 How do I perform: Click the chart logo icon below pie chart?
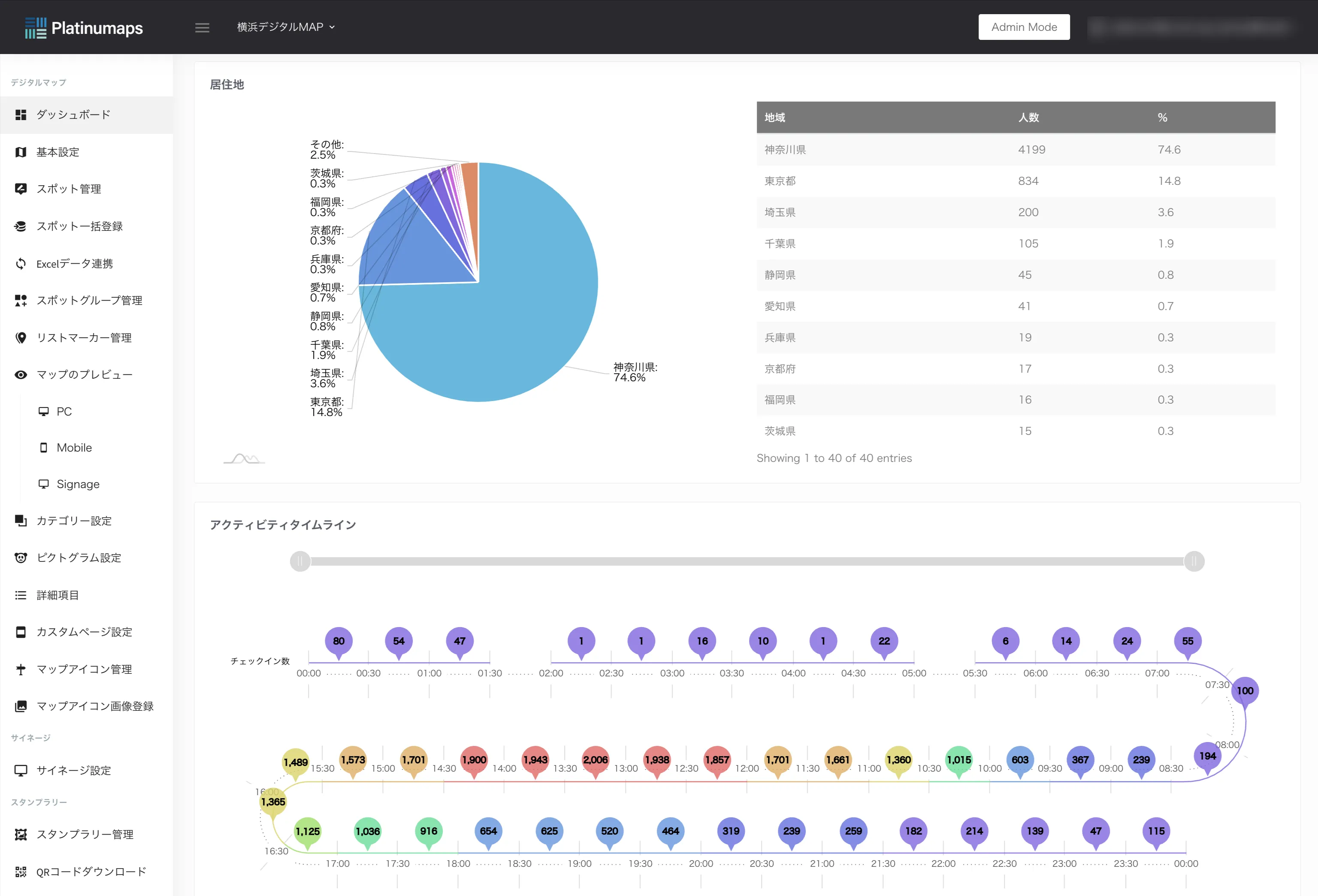(x=245, y=458)
